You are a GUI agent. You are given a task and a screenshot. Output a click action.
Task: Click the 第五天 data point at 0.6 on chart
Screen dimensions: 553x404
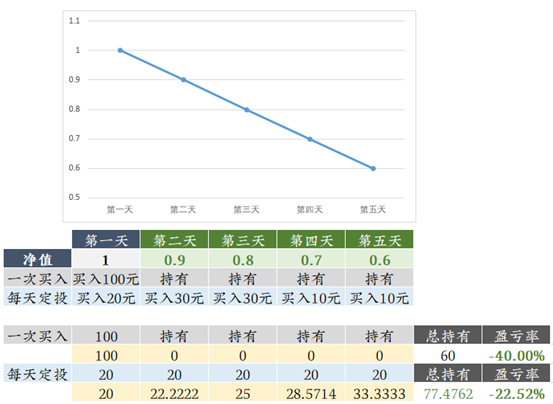pyautogui.click(x=373, y=169)
